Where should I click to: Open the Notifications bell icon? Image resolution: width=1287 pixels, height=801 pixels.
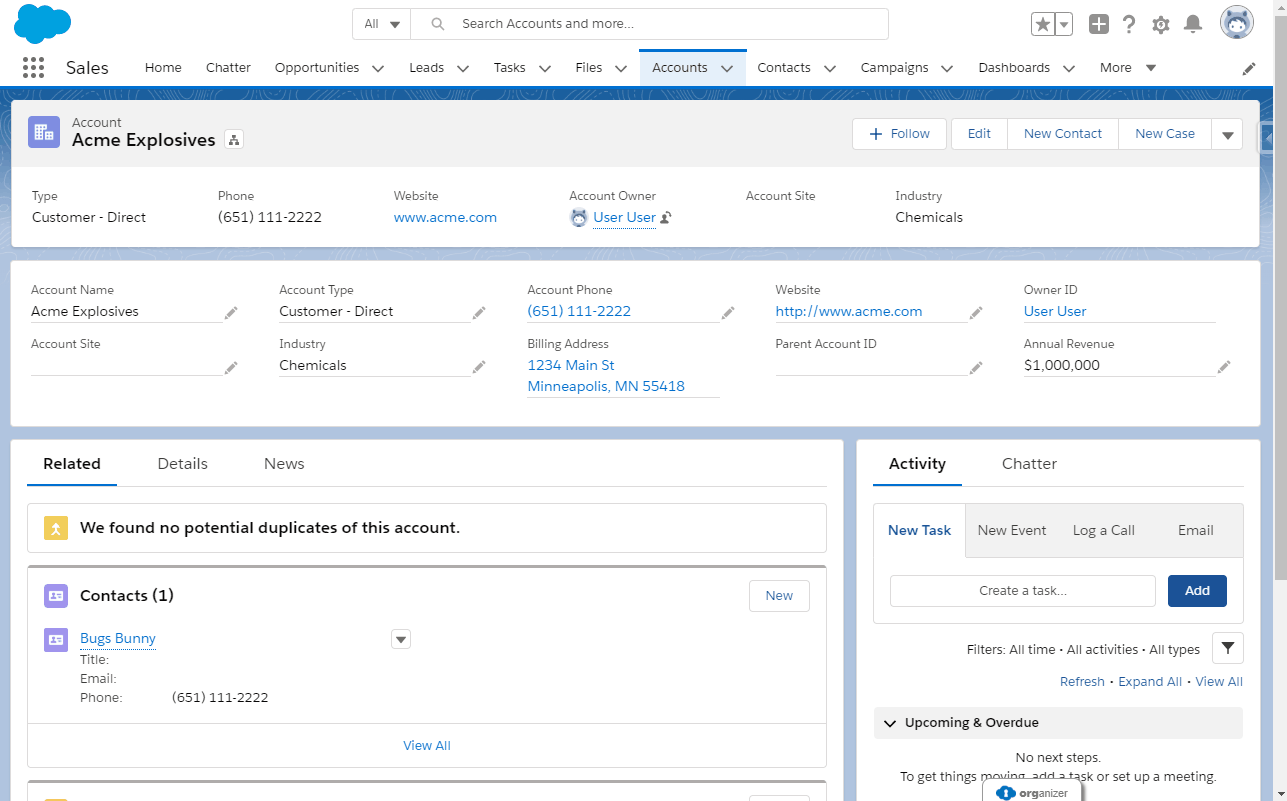coord(1192,24)
